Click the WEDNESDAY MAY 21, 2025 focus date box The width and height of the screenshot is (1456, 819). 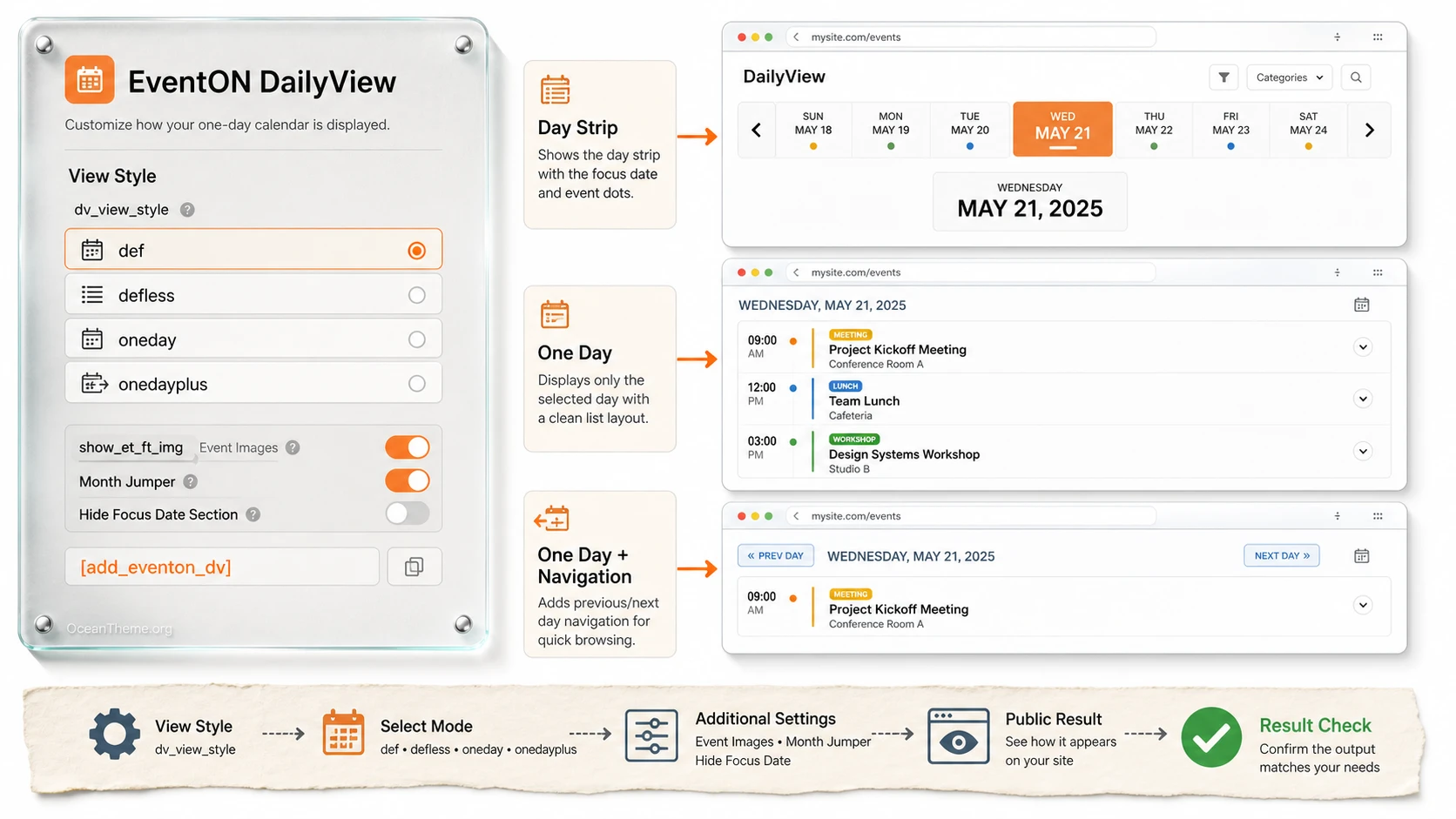pyautogui.click(x=1030, y=201)
